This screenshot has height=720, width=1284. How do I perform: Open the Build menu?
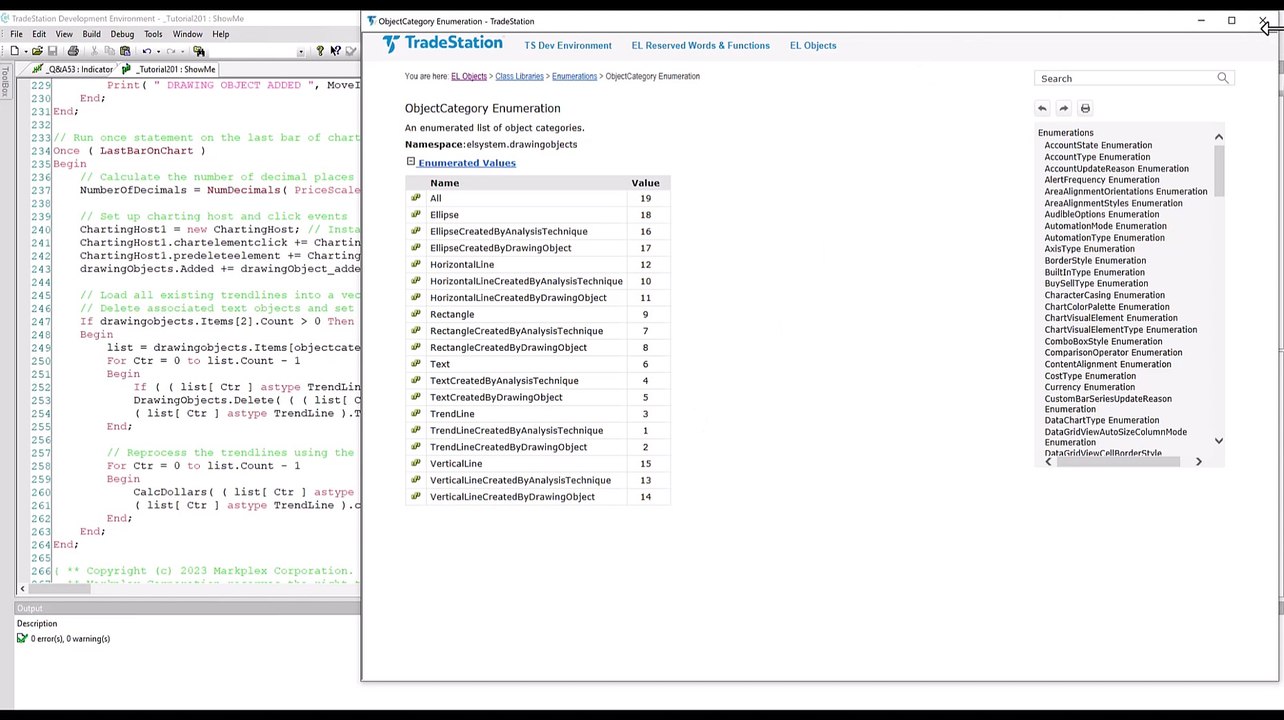point(91,34)
